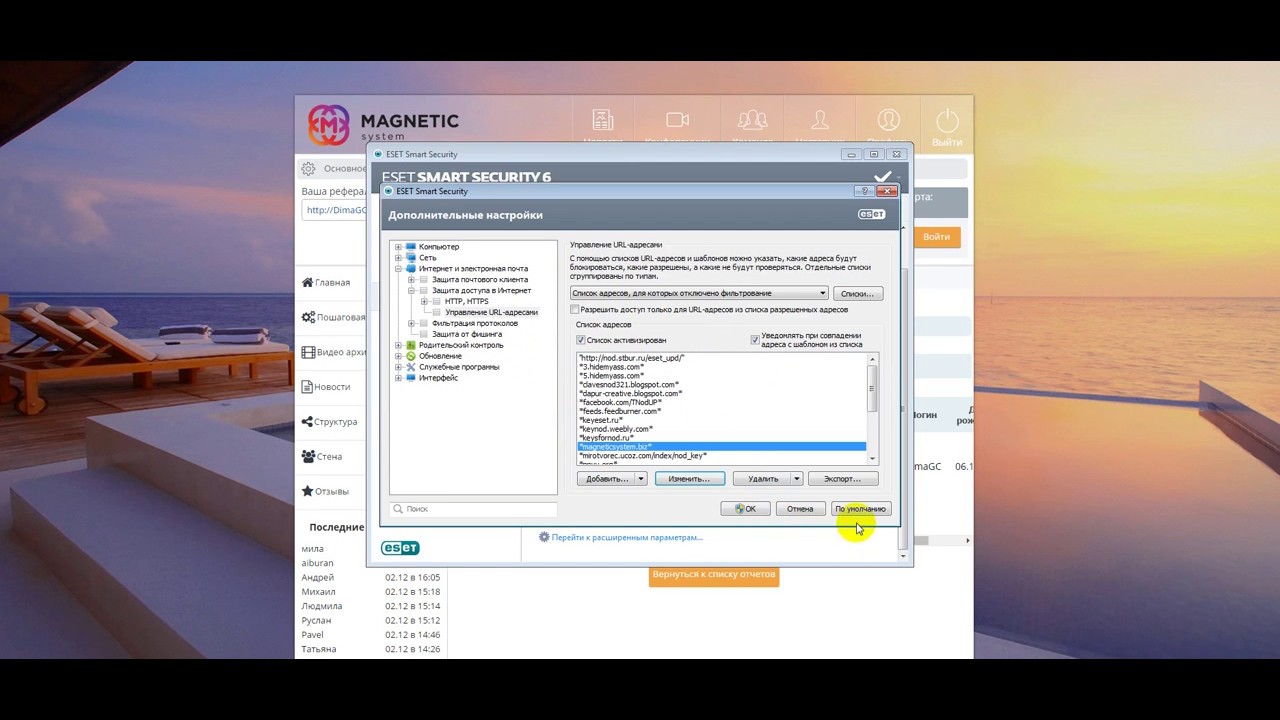The height and width of the screenshot is (720, 1280).
Task: Click the orange Войти button
Action: point(937,237)
